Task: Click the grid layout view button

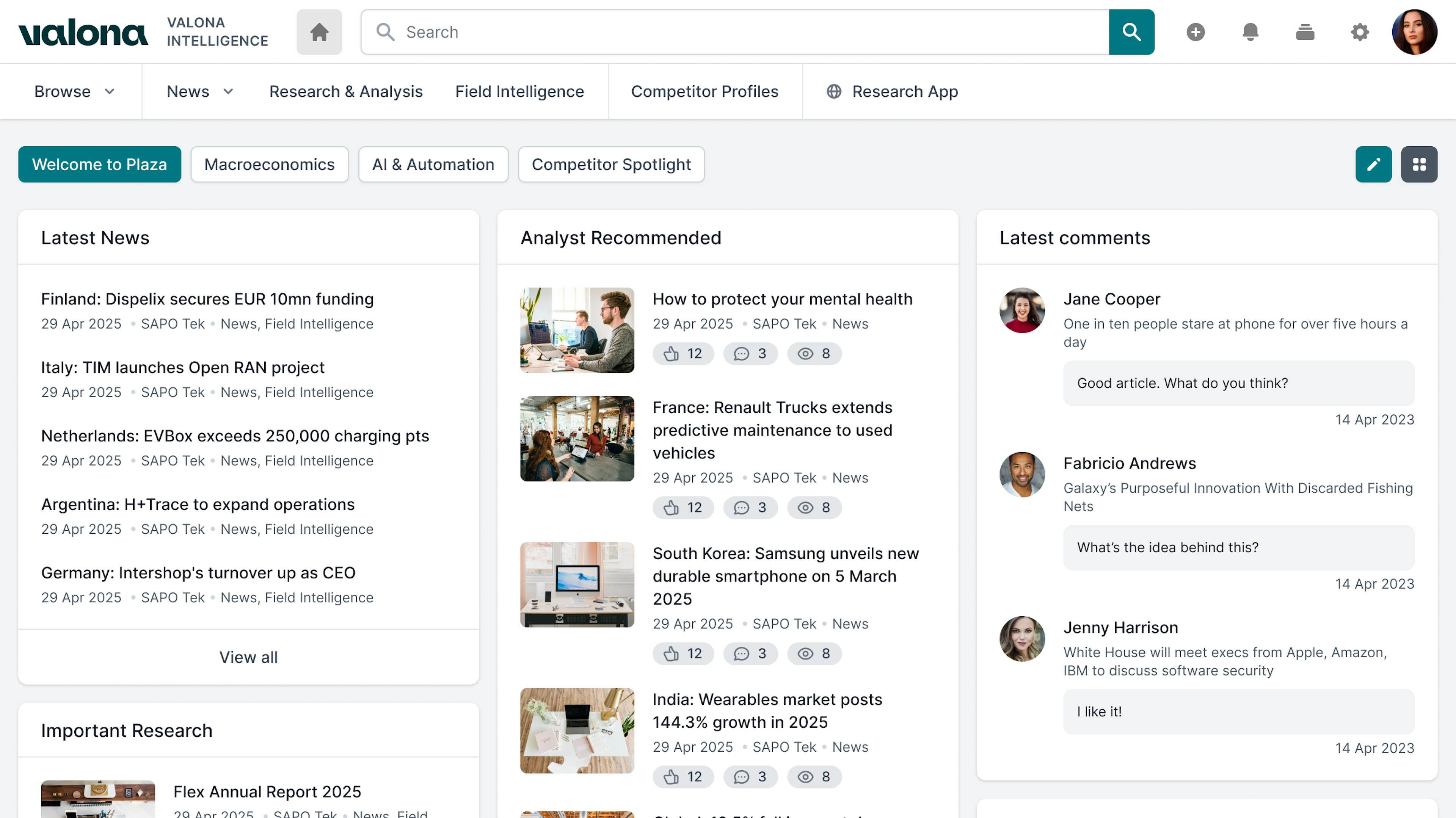Action: [x=1419, y=165]
